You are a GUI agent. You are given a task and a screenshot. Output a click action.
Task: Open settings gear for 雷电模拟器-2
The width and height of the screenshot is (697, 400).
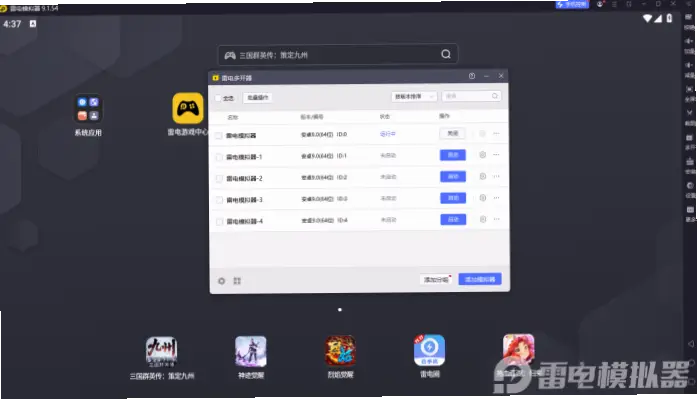pos(483,176)
